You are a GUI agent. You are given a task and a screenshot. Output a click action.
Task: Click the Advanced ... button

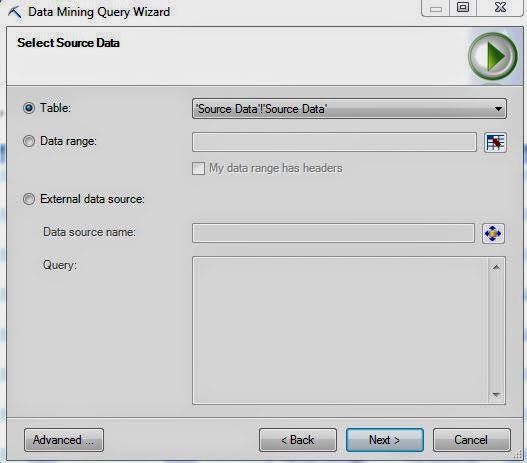click(64, 440)
